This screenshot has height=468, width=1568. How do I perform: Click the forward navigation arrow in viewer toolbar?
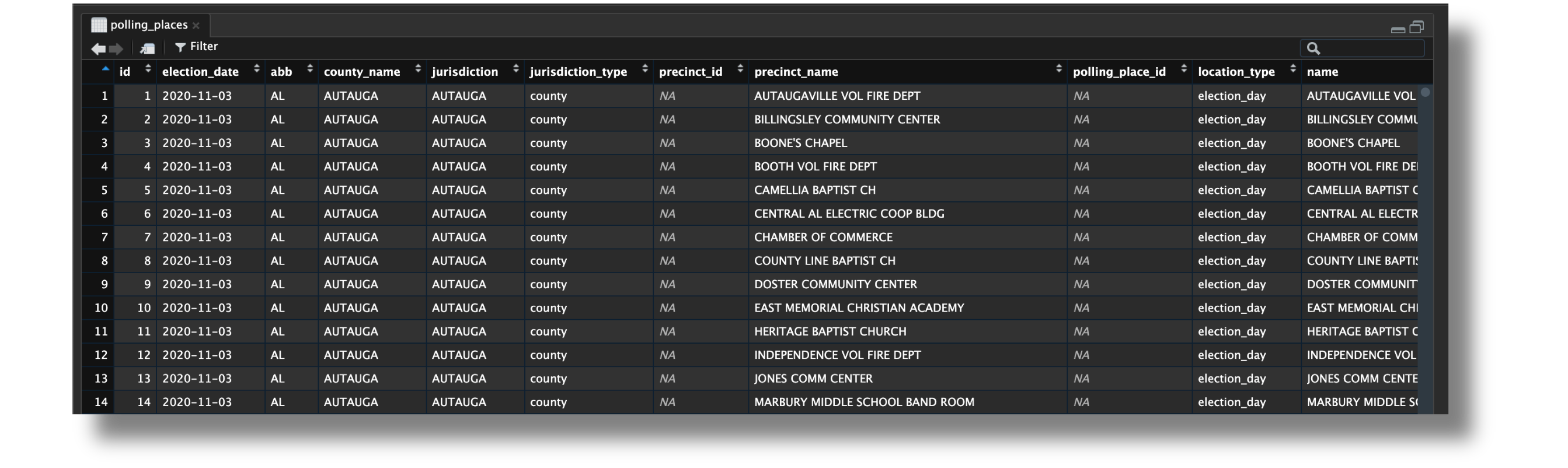pyautogui.click(x=116, y=48)
